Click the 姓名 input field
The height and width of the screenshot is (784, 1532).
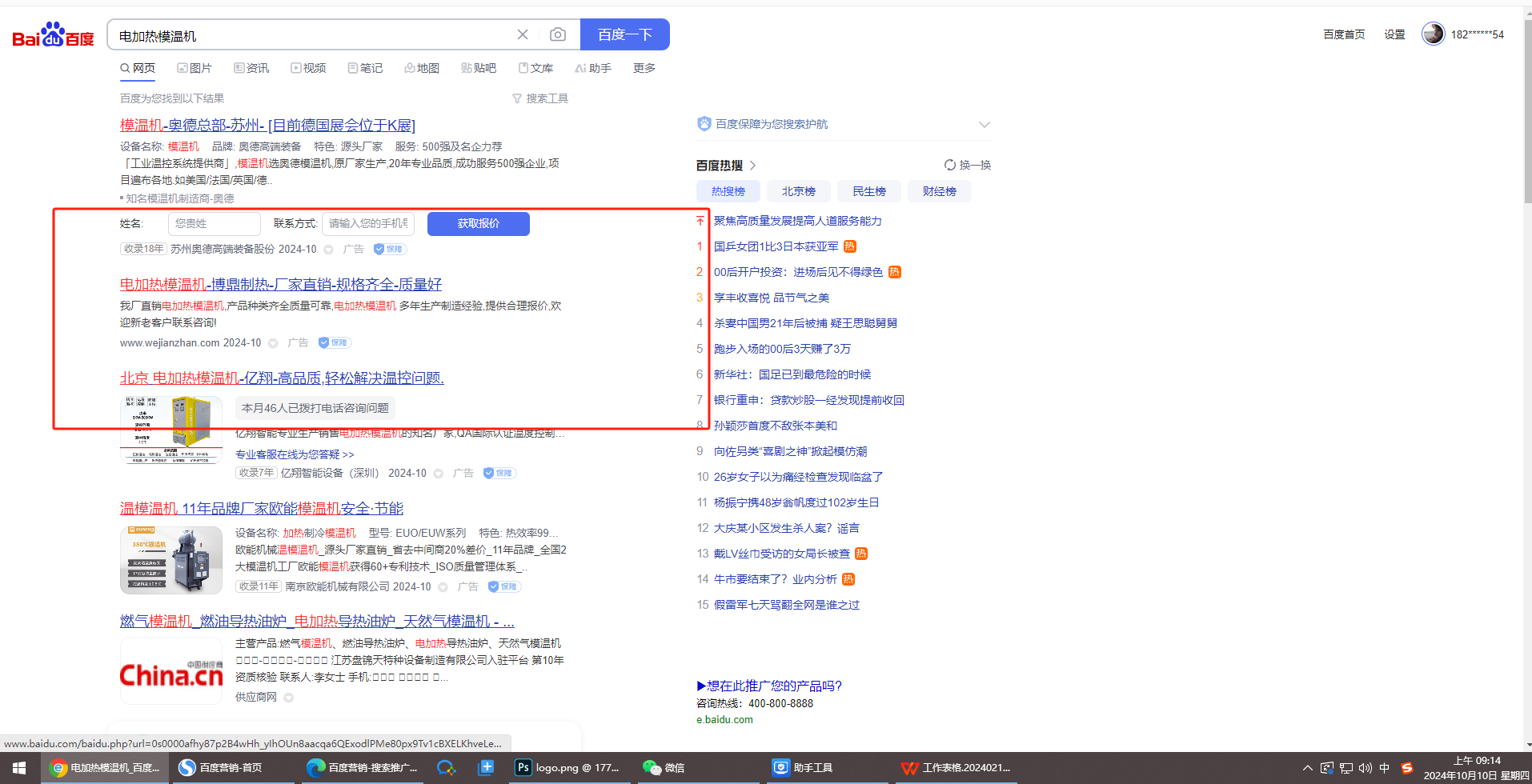[x=214, y=224]
